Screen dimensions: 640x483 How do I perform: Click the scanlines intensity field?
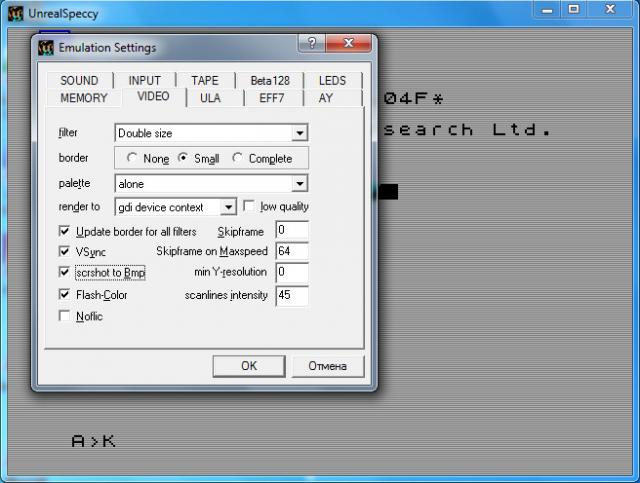click(x=291, y=295)
